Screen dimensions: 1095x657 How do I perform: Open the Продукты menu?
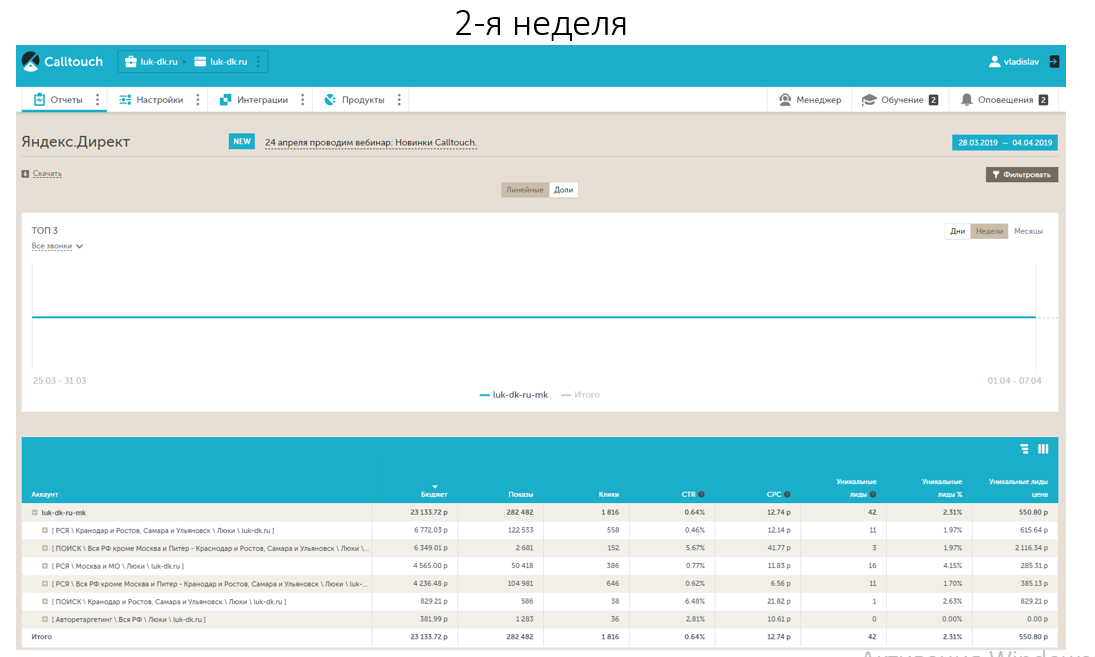(354, 100)
